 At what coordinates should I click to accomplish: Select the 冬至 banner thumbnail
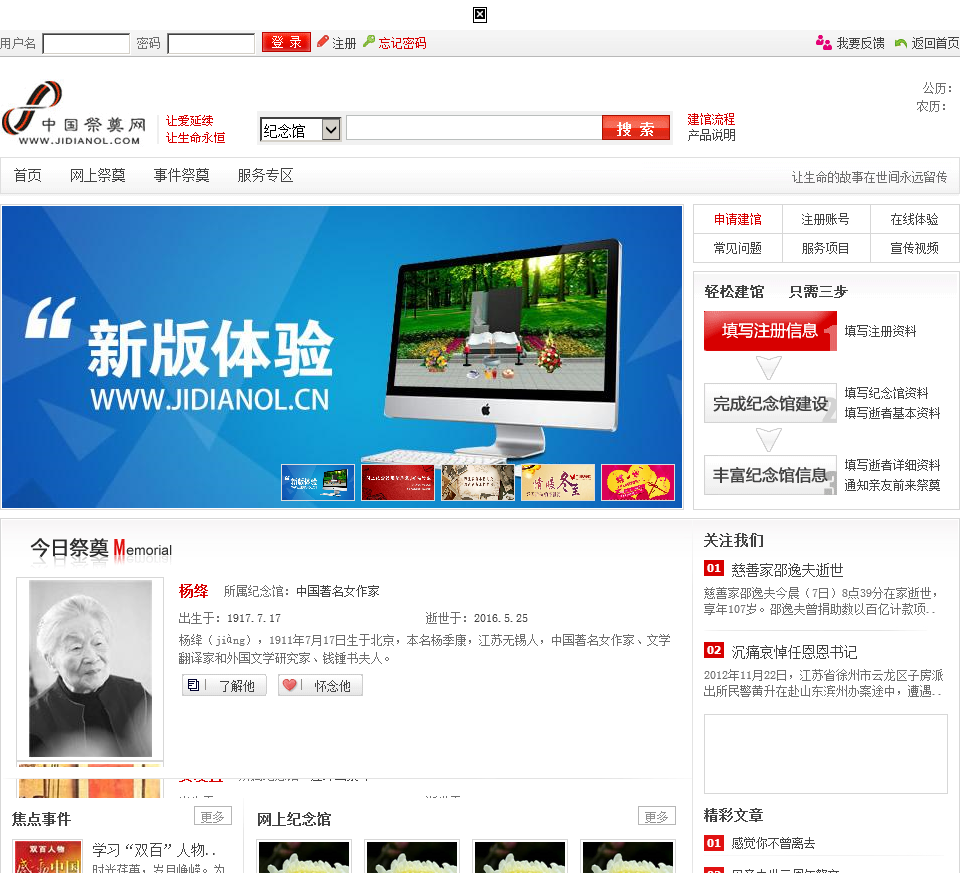(x=558, y=482)
